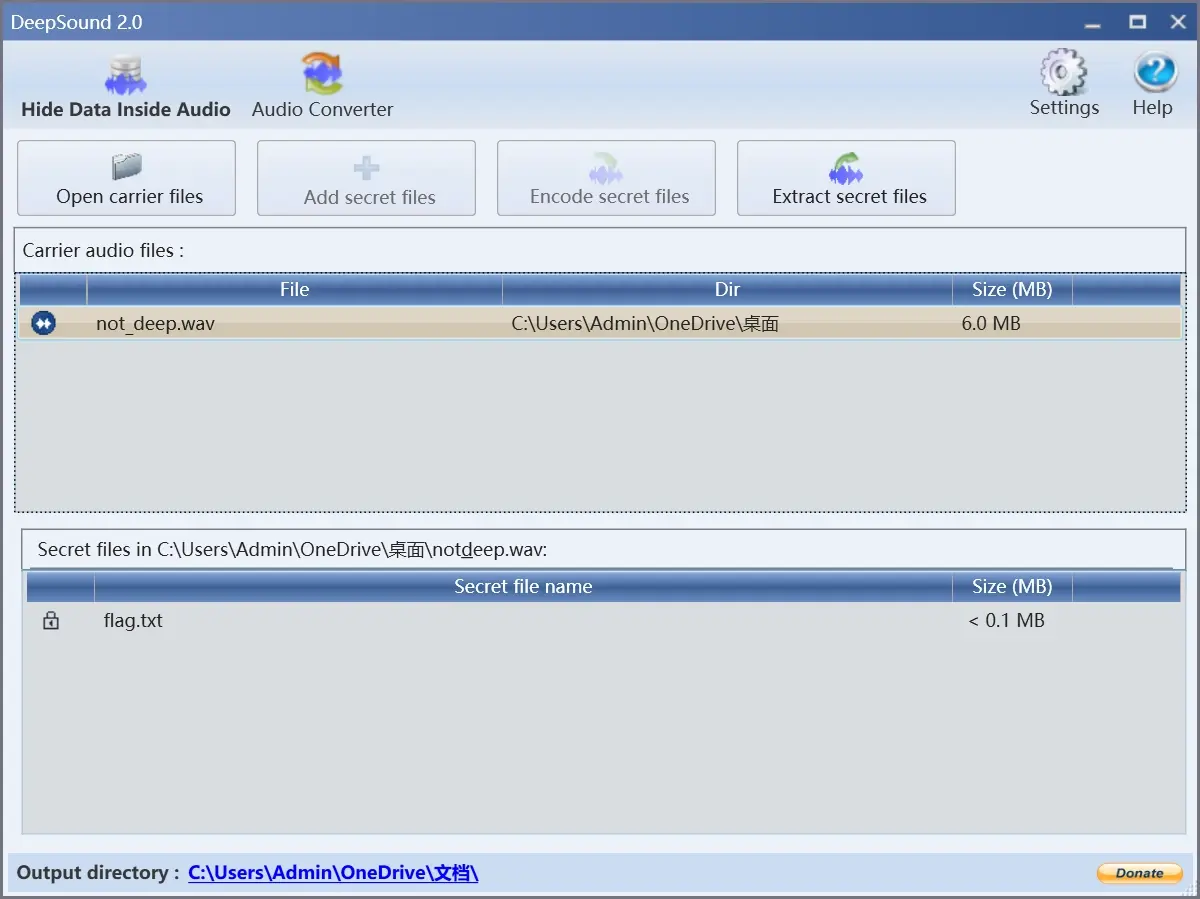Viewport: 1200px width, 899px height.
Task: Click Extract secret files button
Action: click(x=846, y=178)
